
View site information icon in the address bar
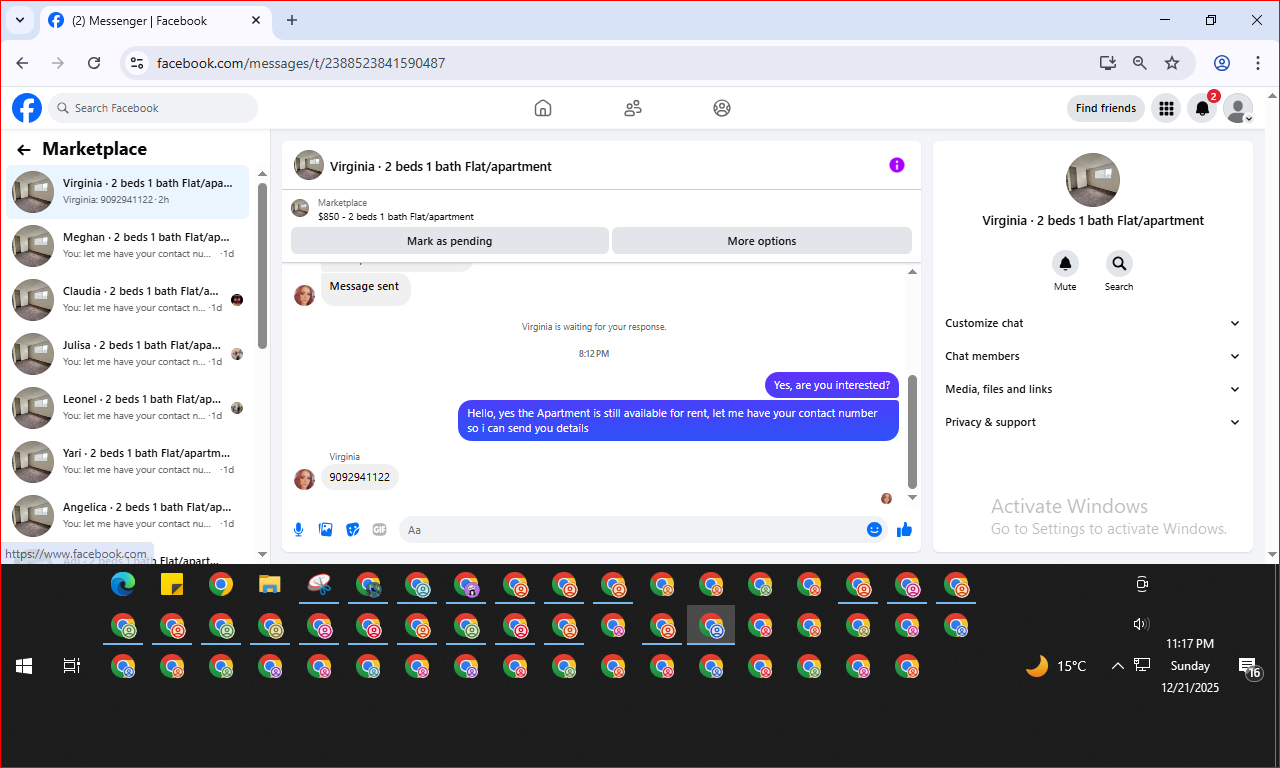[x=138, y=63]
